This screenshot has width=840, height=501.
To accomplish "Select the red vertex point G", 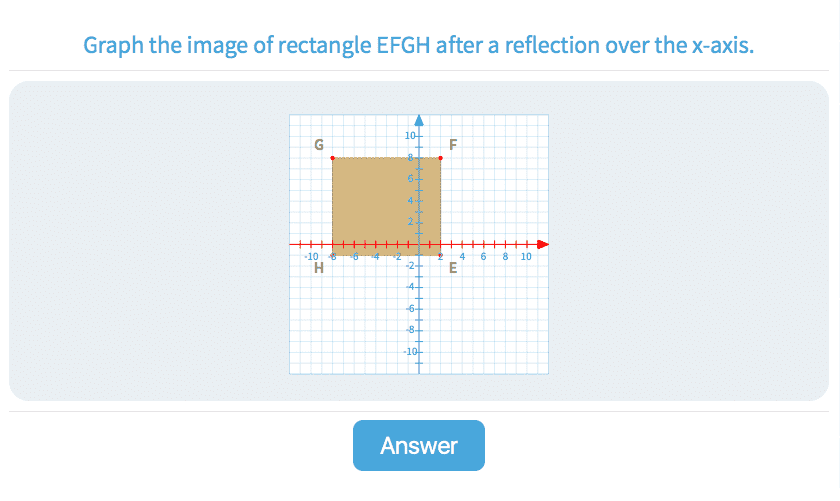I will pyautogui.click(x=333, y=158).
